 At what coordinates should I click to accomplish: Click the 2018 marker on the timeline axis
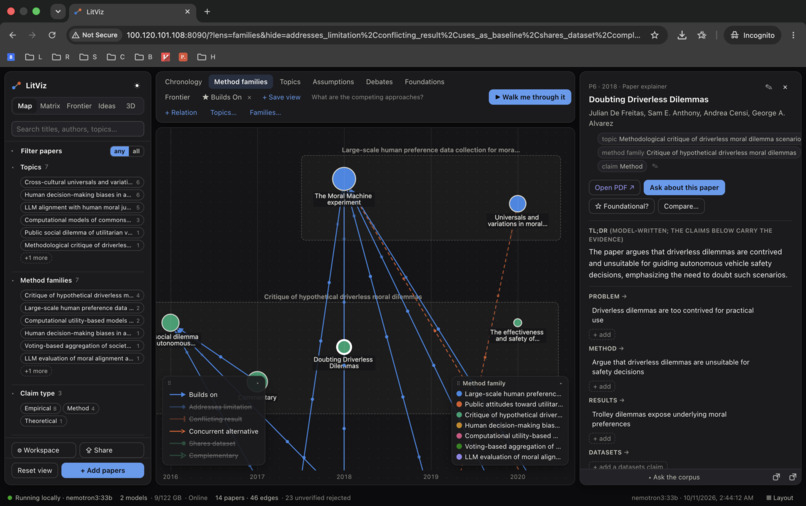pos(344,477)
